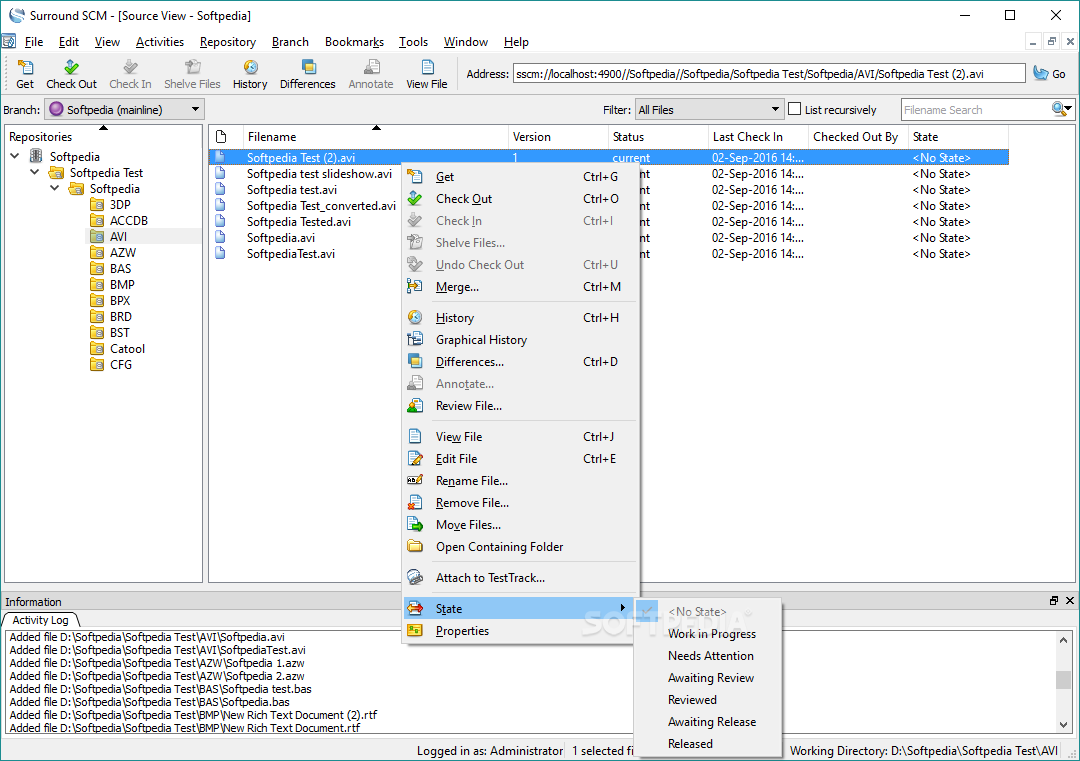Click the State submenu entry

(x=519, y=609)
